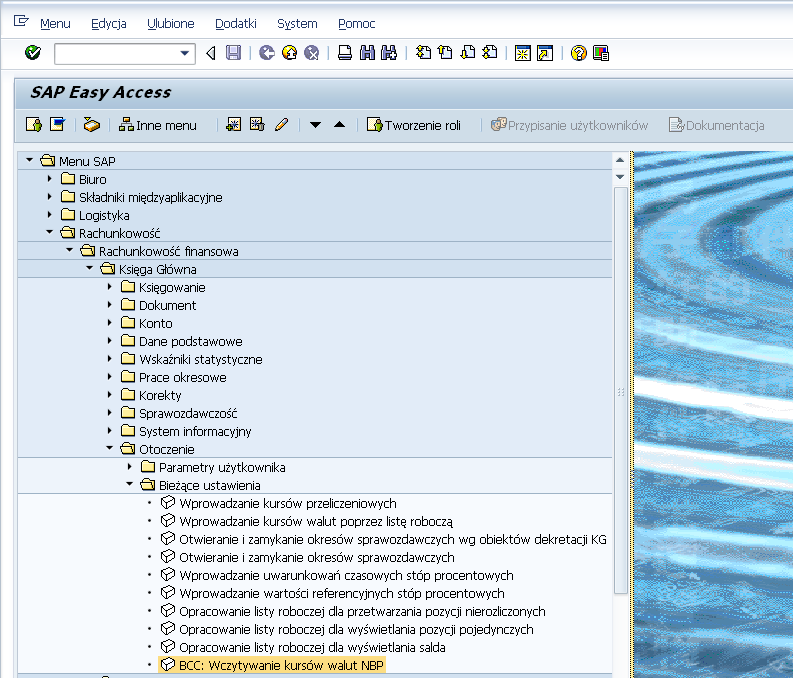The width and height of the screenshot is (793, 678).
Task: Click the Move Favorites Up arrow
Action: (339, 124)
